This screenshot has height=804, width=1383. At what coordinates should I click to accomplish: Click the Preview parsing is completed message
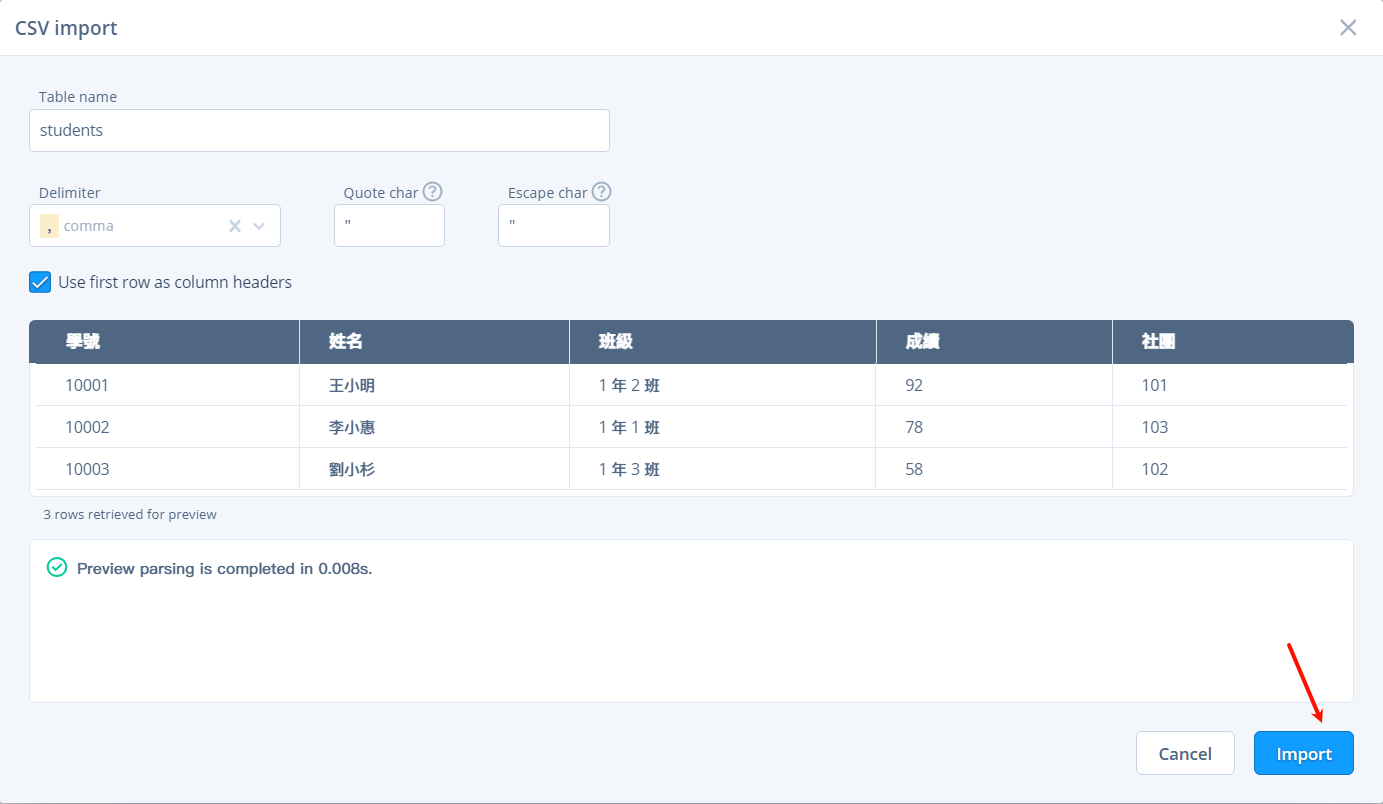[224, 569]
